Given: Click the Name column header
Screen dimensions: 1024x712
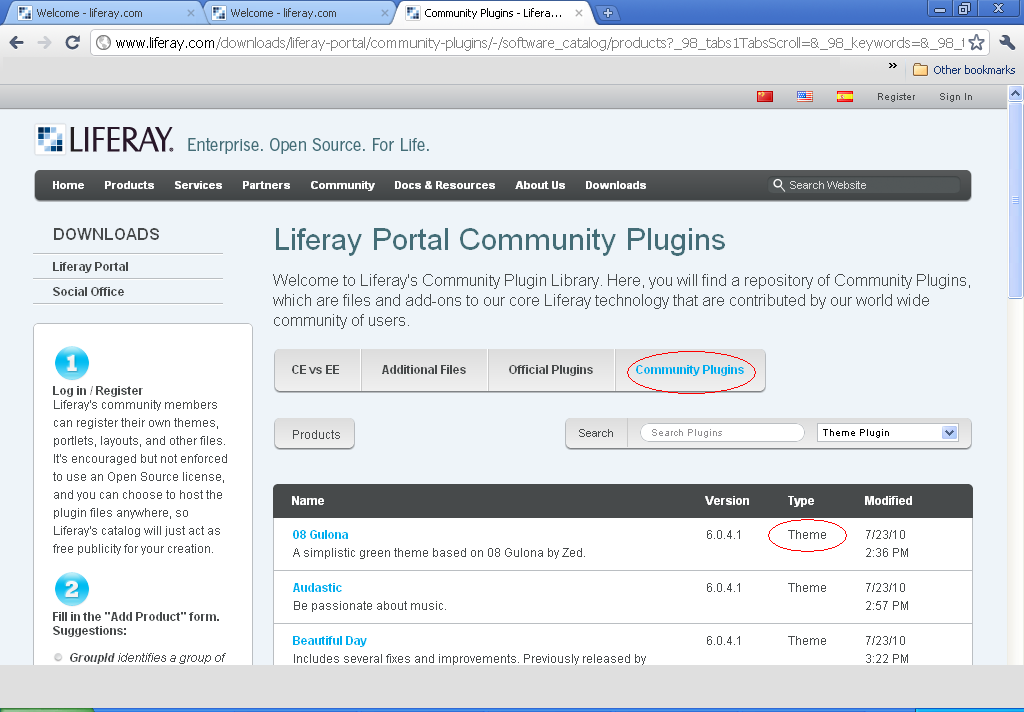Looking at the screenshot, I should pyautogui.click(x=308, y=501).
